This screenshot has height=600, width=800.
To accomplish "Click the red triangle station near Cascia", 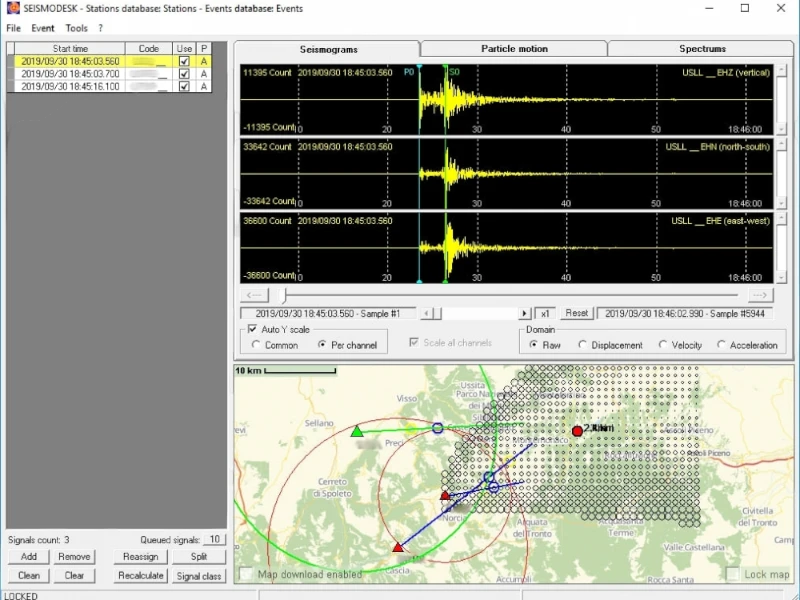I will click(x=398, y=547).
